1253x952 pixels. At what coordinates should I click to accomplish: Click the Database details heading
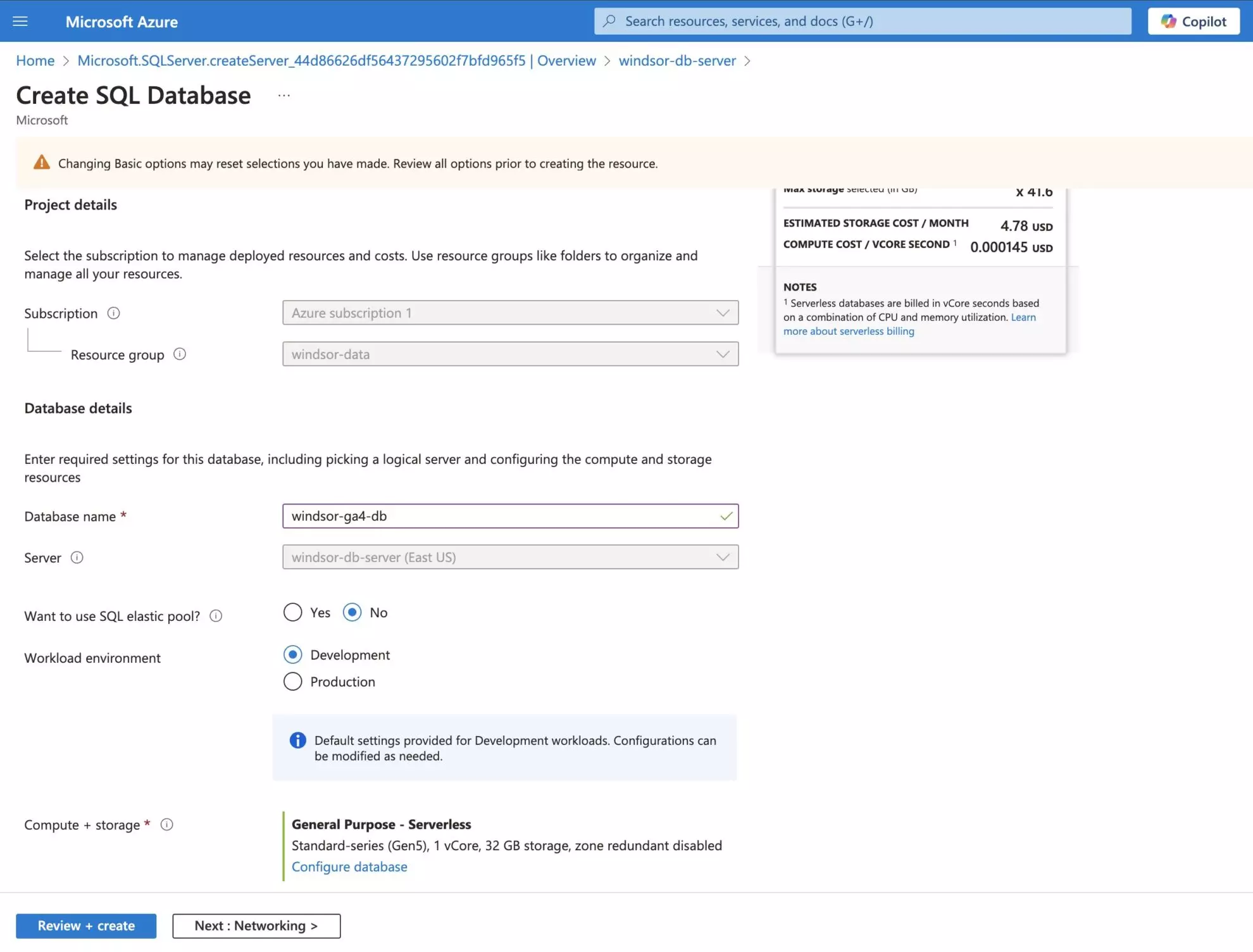click(78, 408)
